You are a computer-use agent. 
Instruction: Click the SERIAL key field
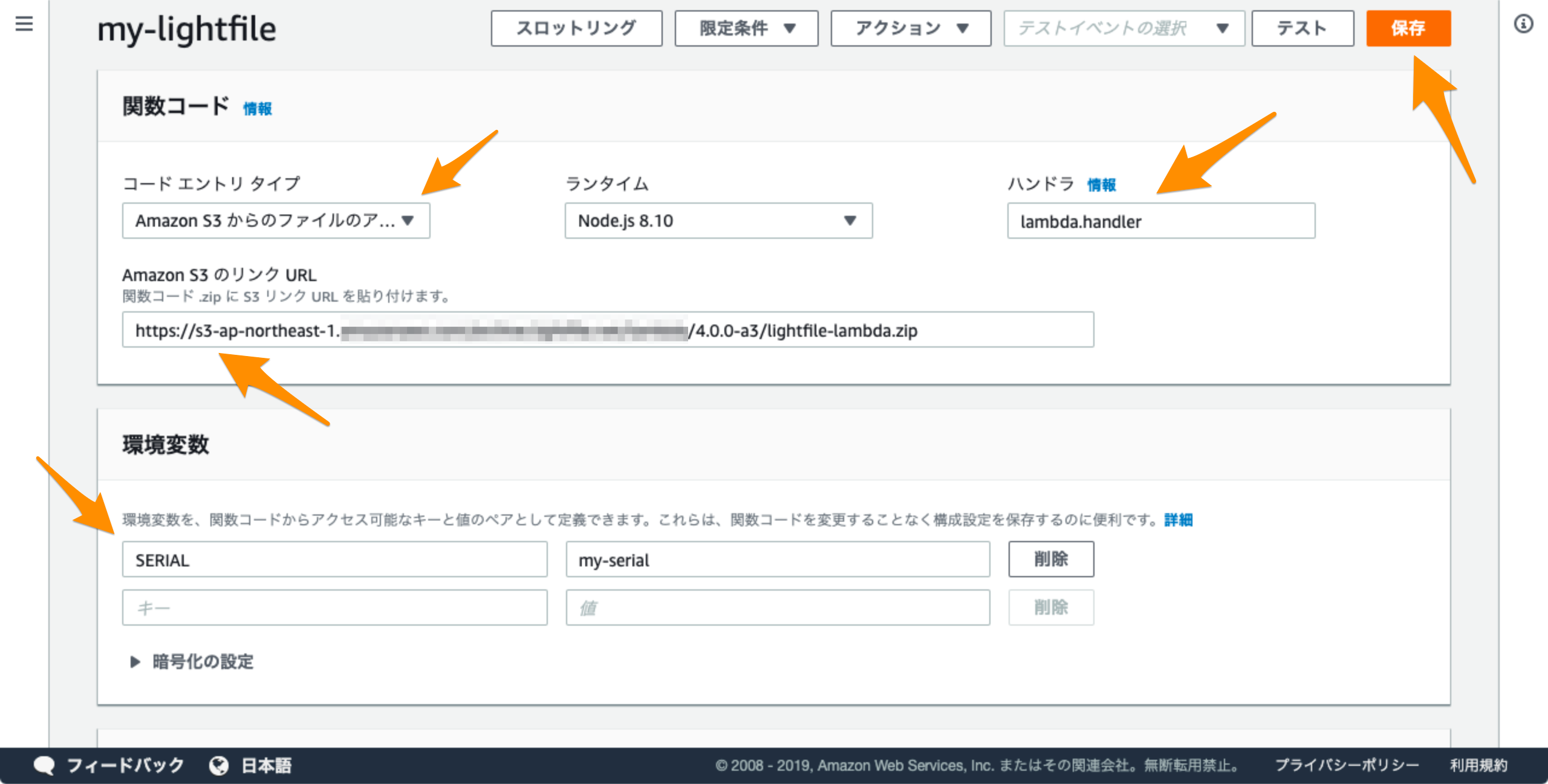(334, 559)
